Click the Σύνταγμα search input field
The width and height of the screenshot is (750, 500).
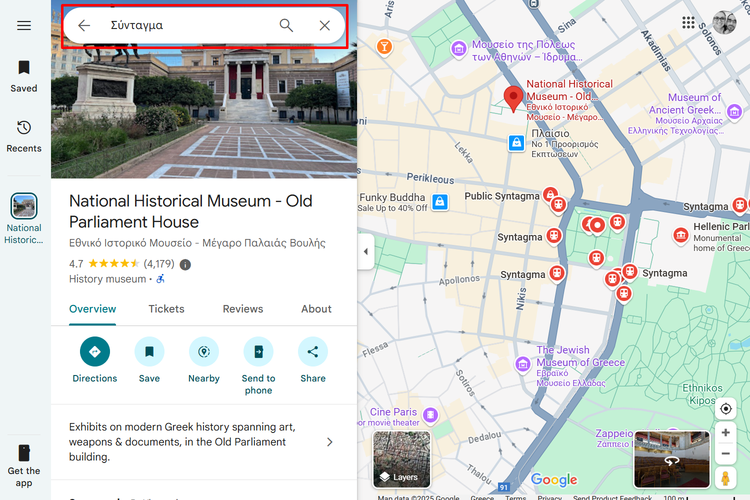[x=189, y=25]
